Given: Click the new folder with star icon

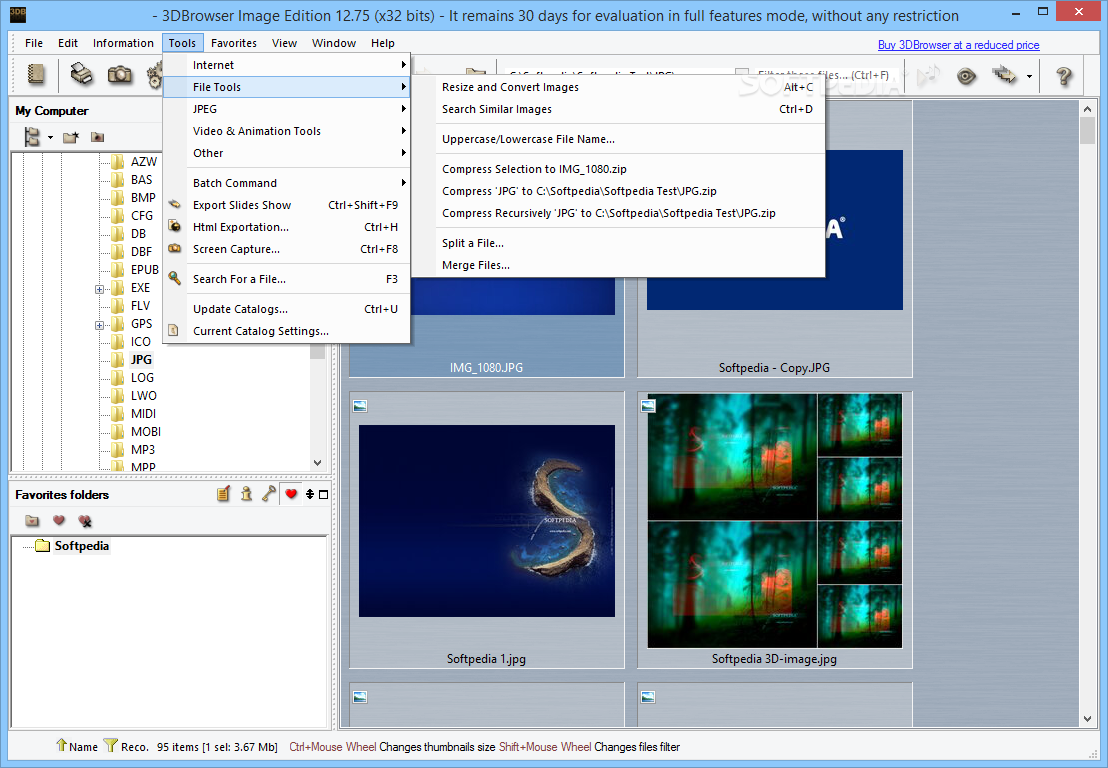Looking at the screenshot, I should point(70,137).
